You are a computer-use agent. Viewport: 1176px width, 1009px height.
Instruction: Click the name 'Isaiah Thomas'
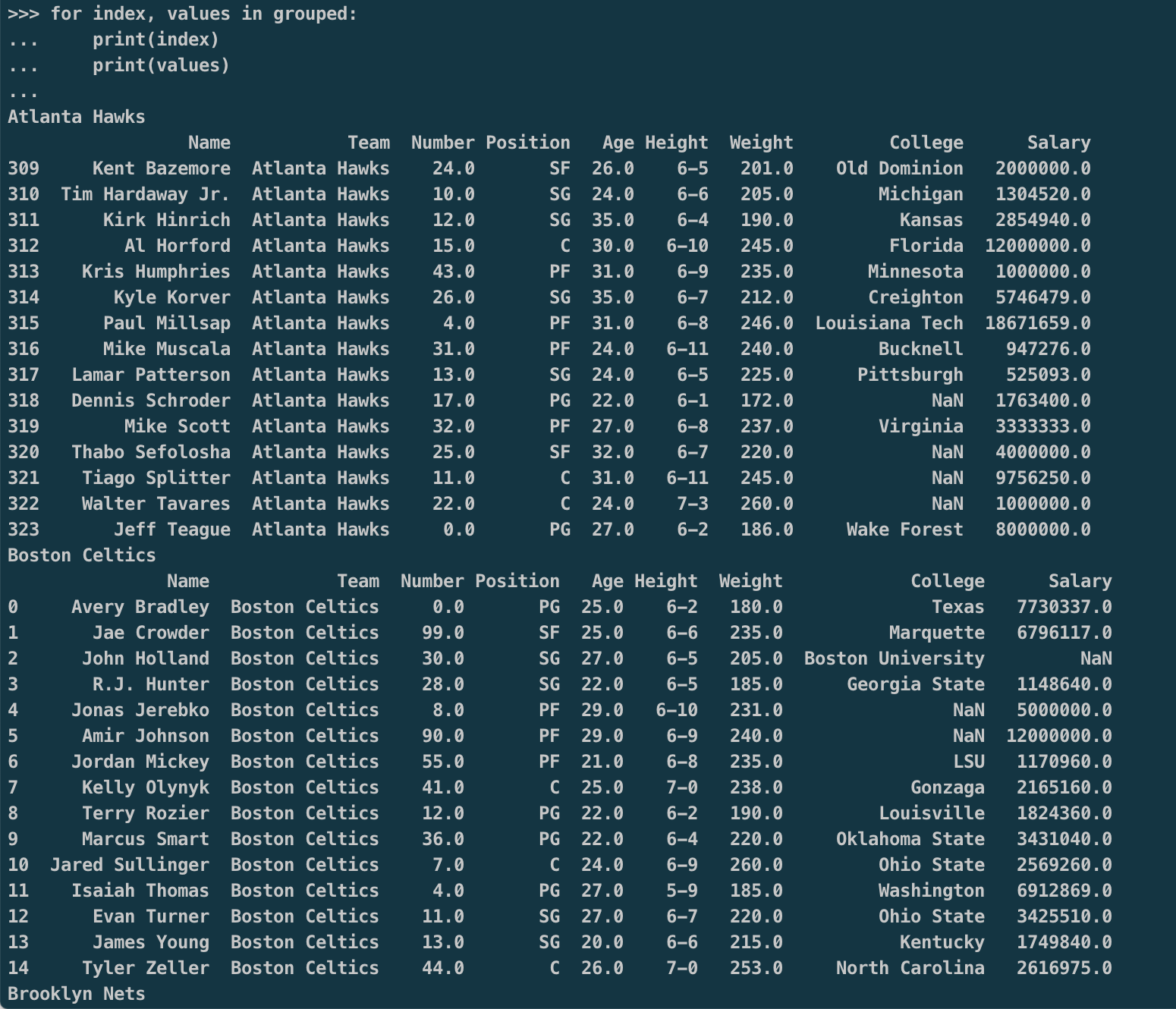pos(140,891)
